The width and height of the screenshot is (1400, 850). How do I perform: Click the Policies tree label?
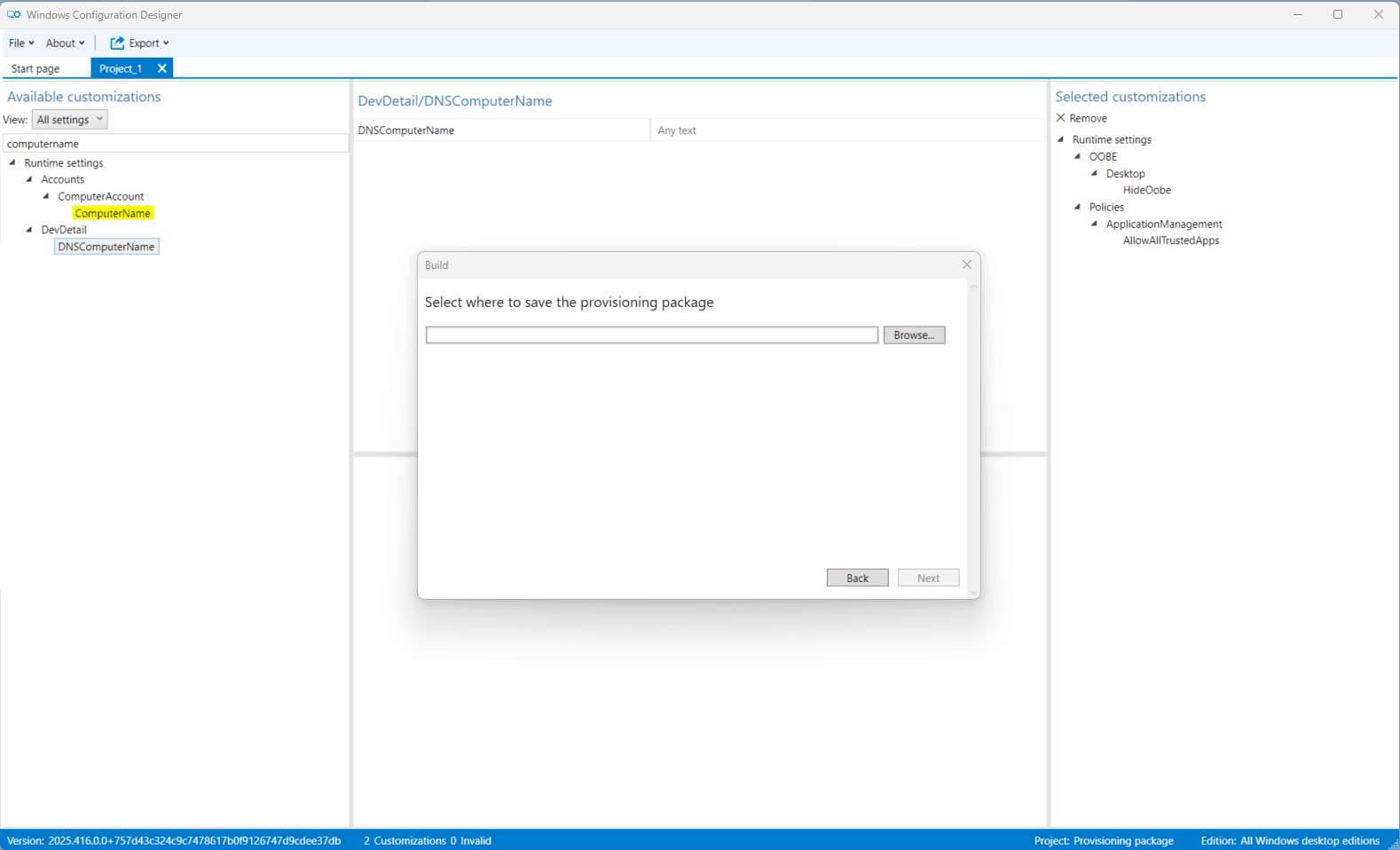click(1106, 207)
